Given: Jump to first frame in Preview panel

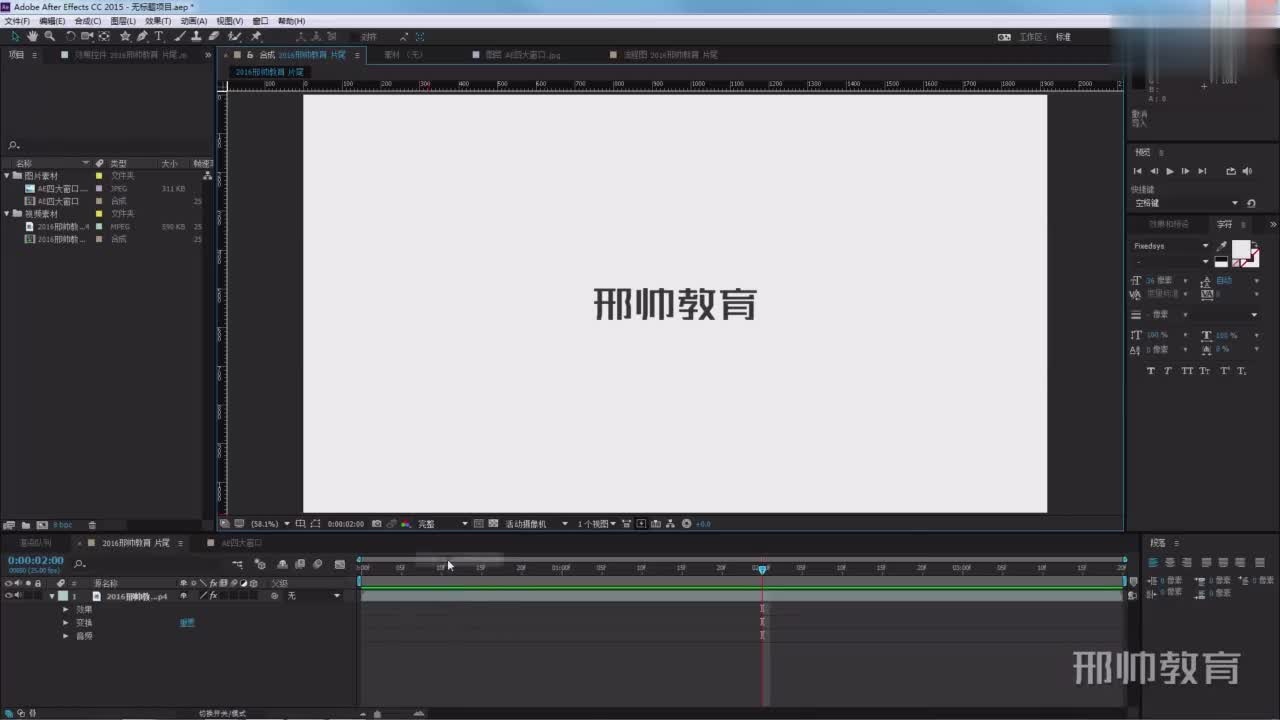Looking at the screenshot, I should [1137, 171].
